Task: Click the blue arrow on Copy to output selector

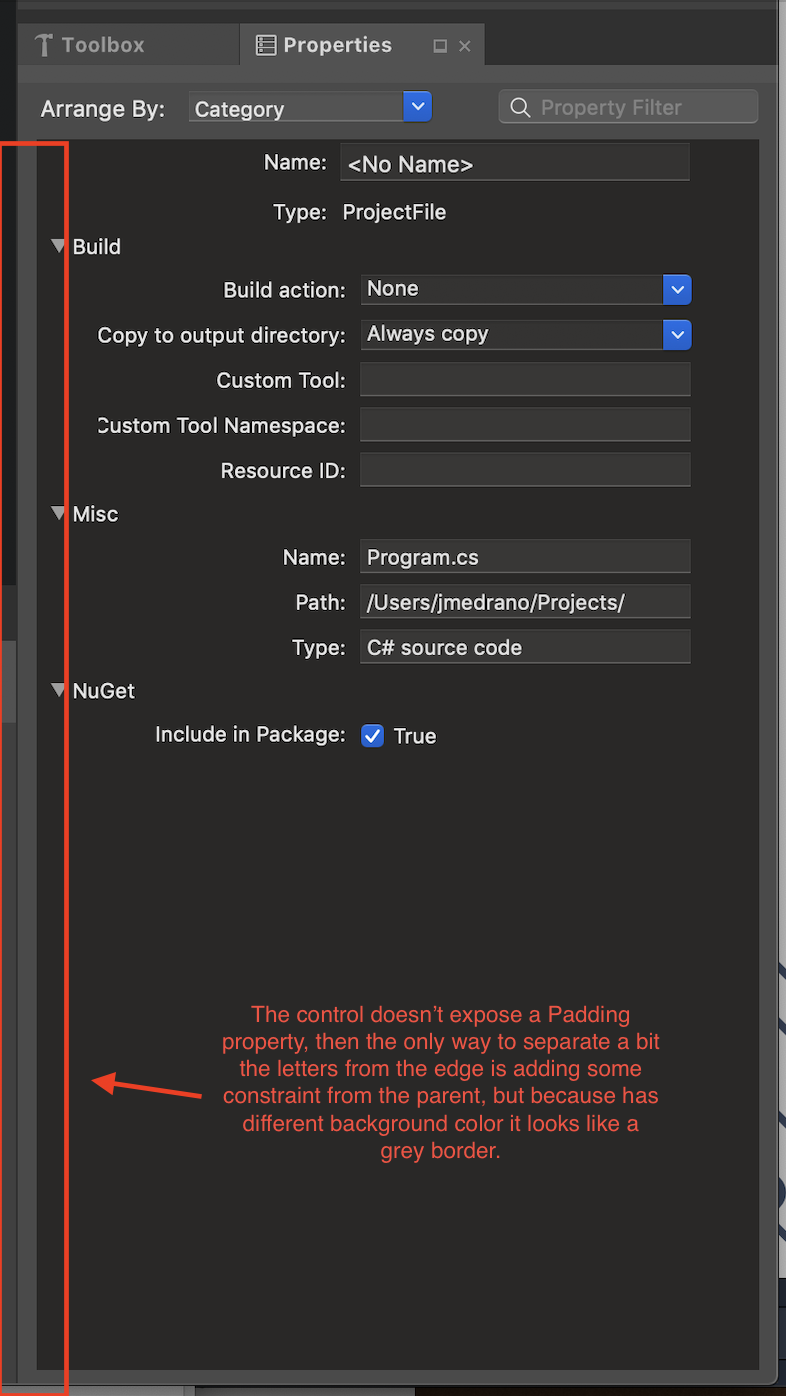Action: (x=677, y=335)
